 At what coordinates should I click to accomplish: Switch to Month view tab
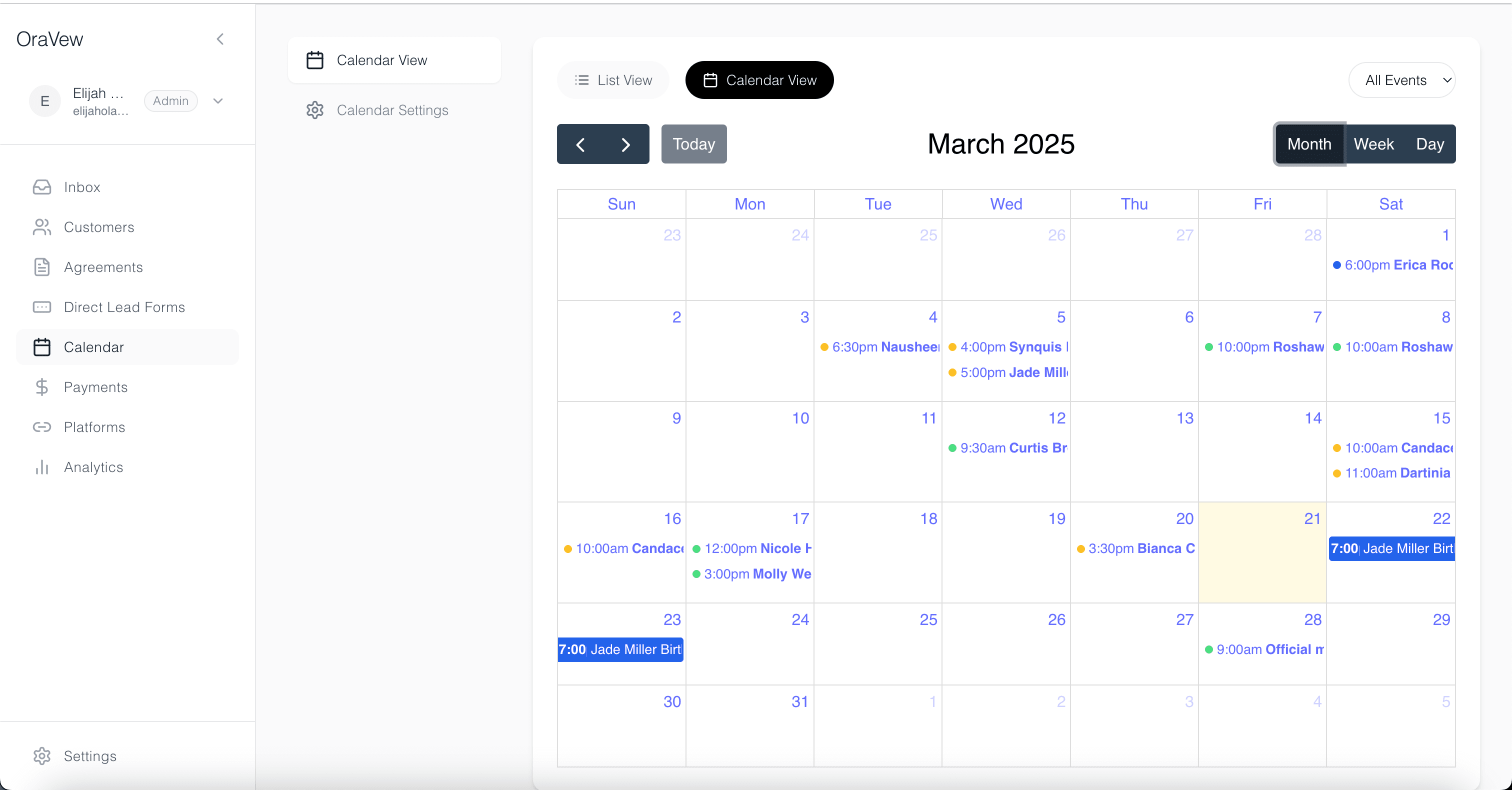[1309, 144]
